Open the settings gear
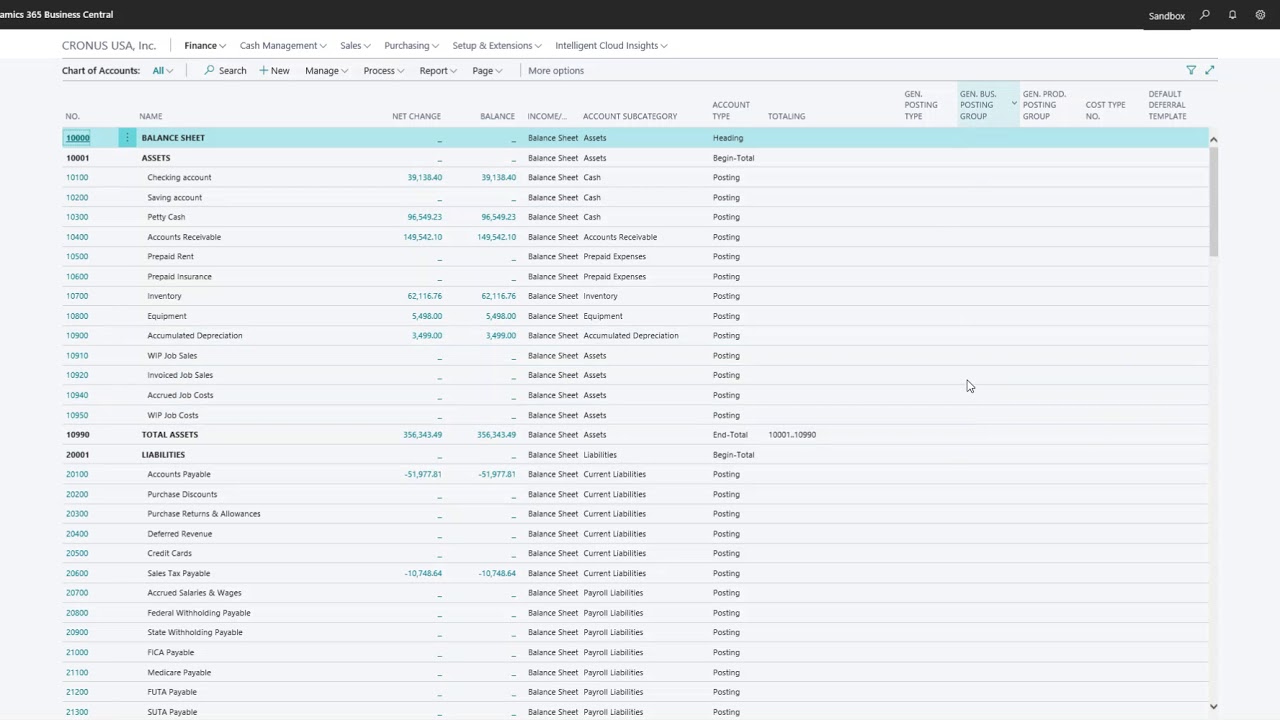1280x720 pixels. (1260, 15)
